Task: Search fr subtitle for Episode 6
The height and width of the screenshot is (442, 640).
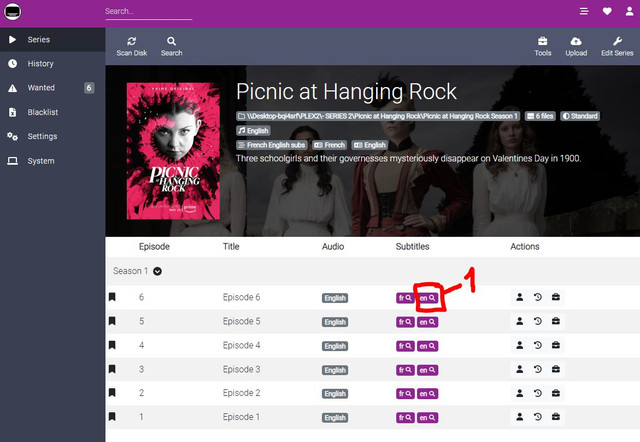Action: pyautogui.click(x=405, y=298)
